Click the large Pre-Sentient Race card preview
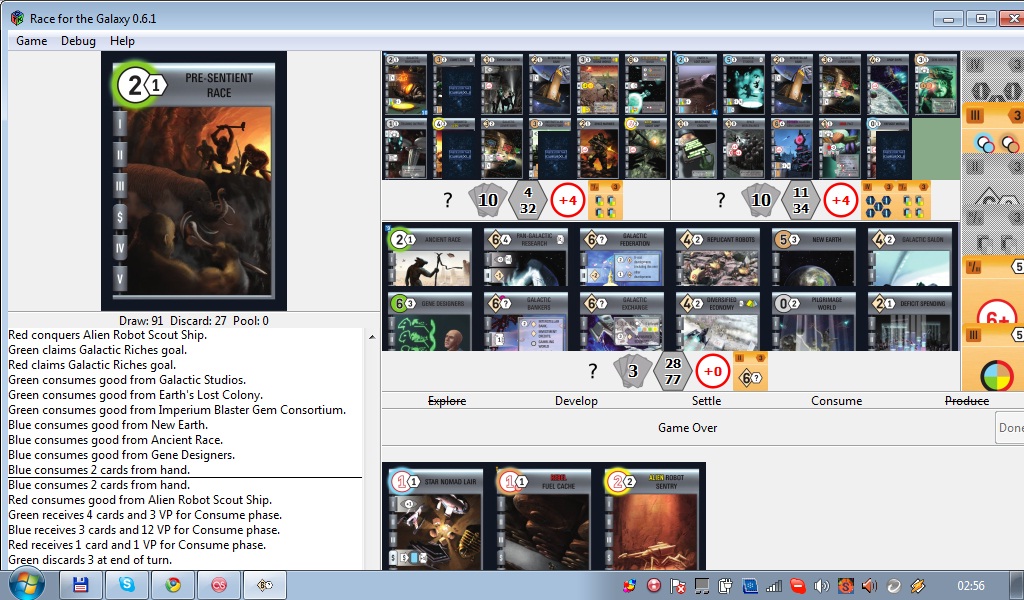Viewport: 1024px width, 600px height. point(194,181)
